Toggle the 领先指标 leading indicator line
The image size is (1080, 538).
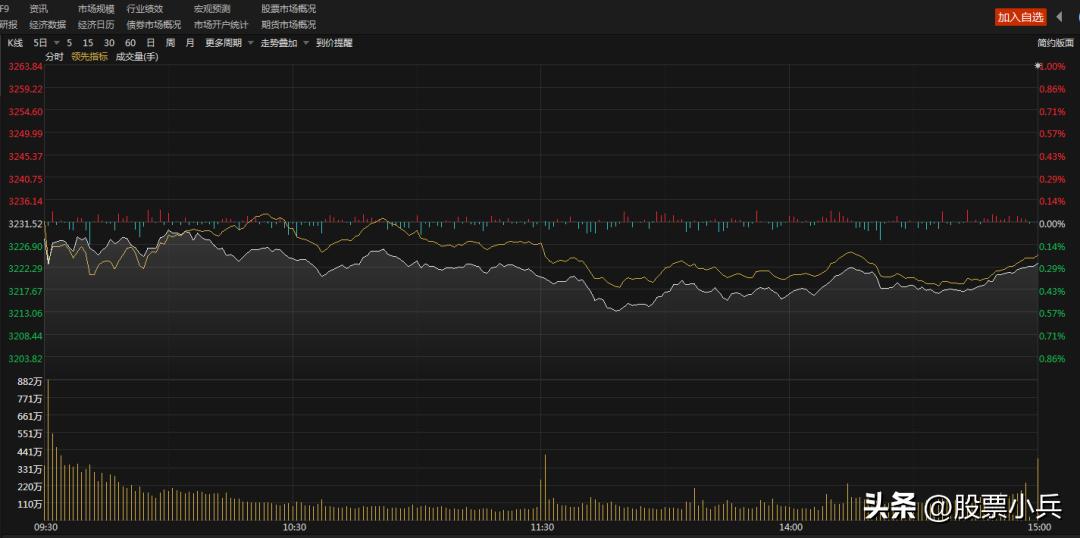click(90, 56)
